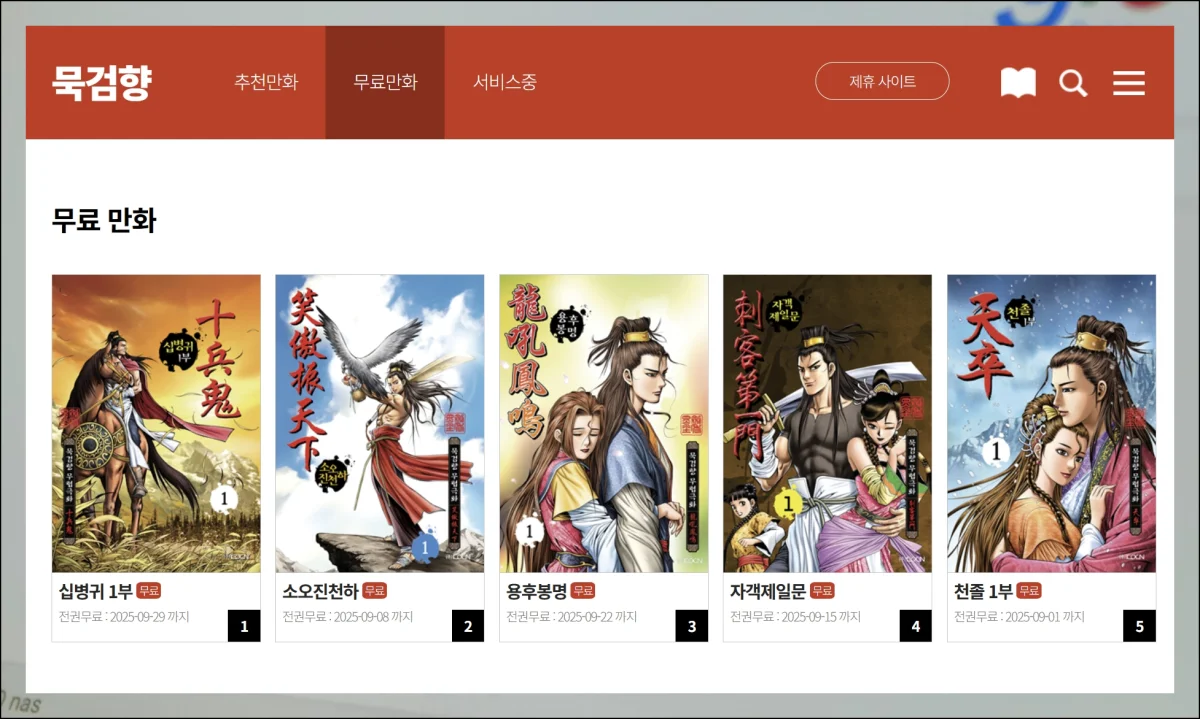
Task: Go to the 묵검향 home logo
Action: click(x=102, y=82)
